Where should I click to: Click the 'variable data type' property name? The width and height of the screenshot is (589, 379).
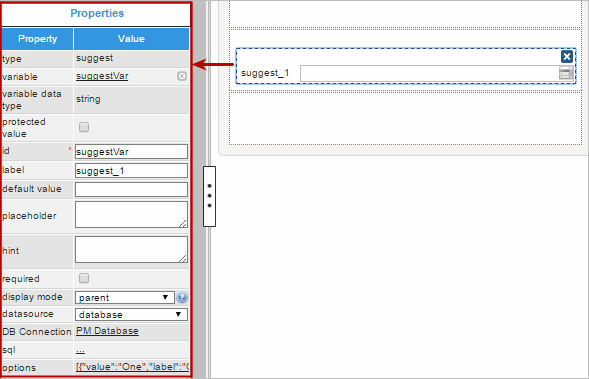pos(32,100)
